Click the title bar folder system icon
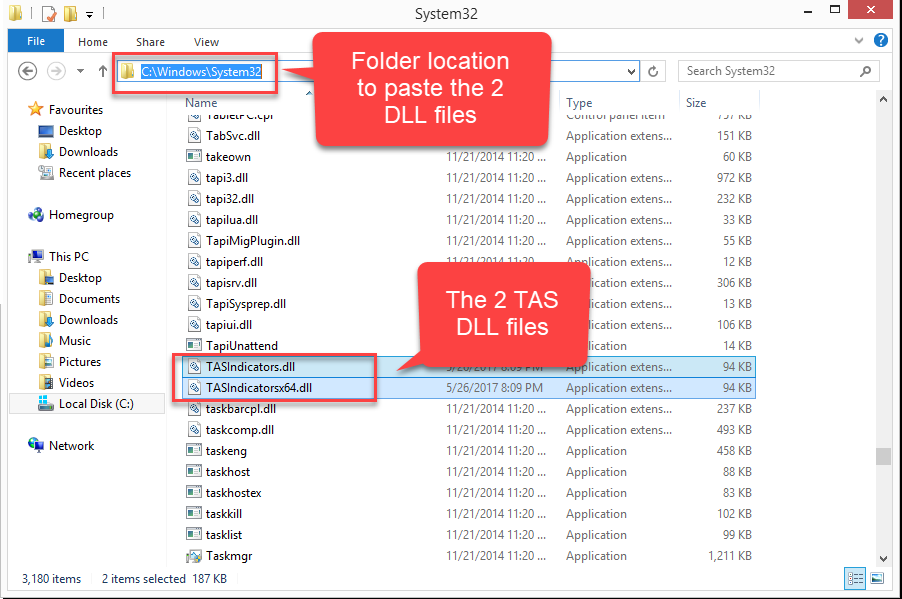The width and height of the screenshot is (902, 599). pos(16,13)
